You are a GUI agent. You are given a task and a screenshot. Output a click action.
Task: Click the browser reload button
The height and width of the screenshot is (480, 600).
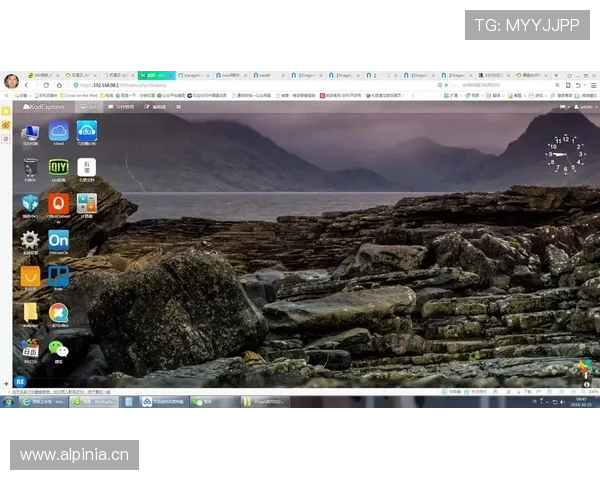[45, 85]
